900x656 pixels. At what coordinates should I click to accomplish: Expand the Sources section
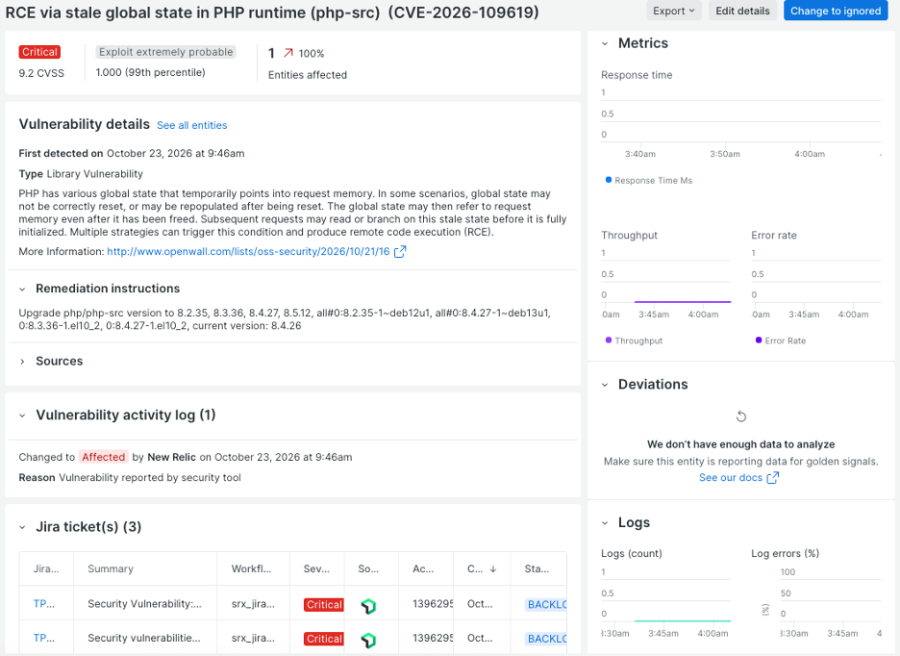coord(22,362)
